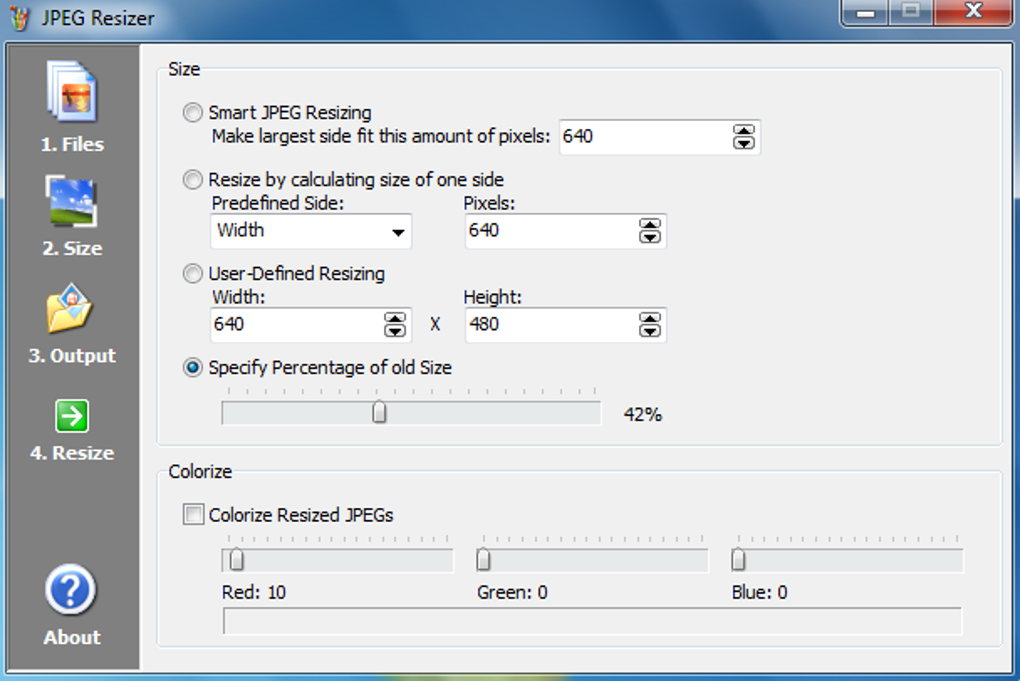Click the User-Defined Width spinner arrows
Screen dimensions: 1020x681
click(x=395, y=325)
